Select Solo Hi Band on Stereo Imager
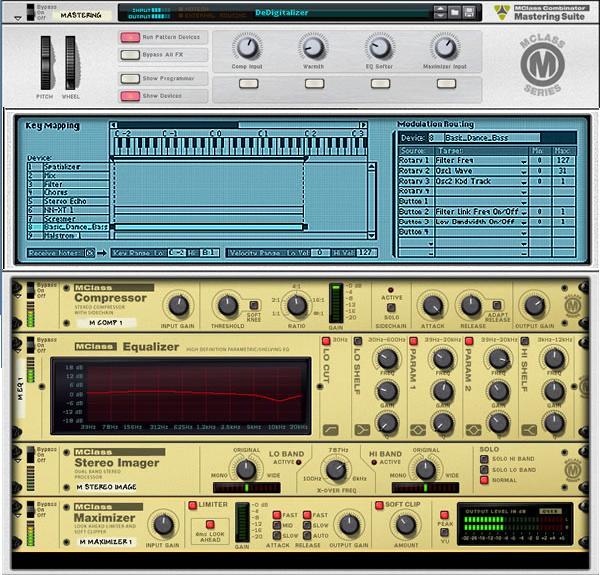Viewport: 601px width, 575px height. 484,459
